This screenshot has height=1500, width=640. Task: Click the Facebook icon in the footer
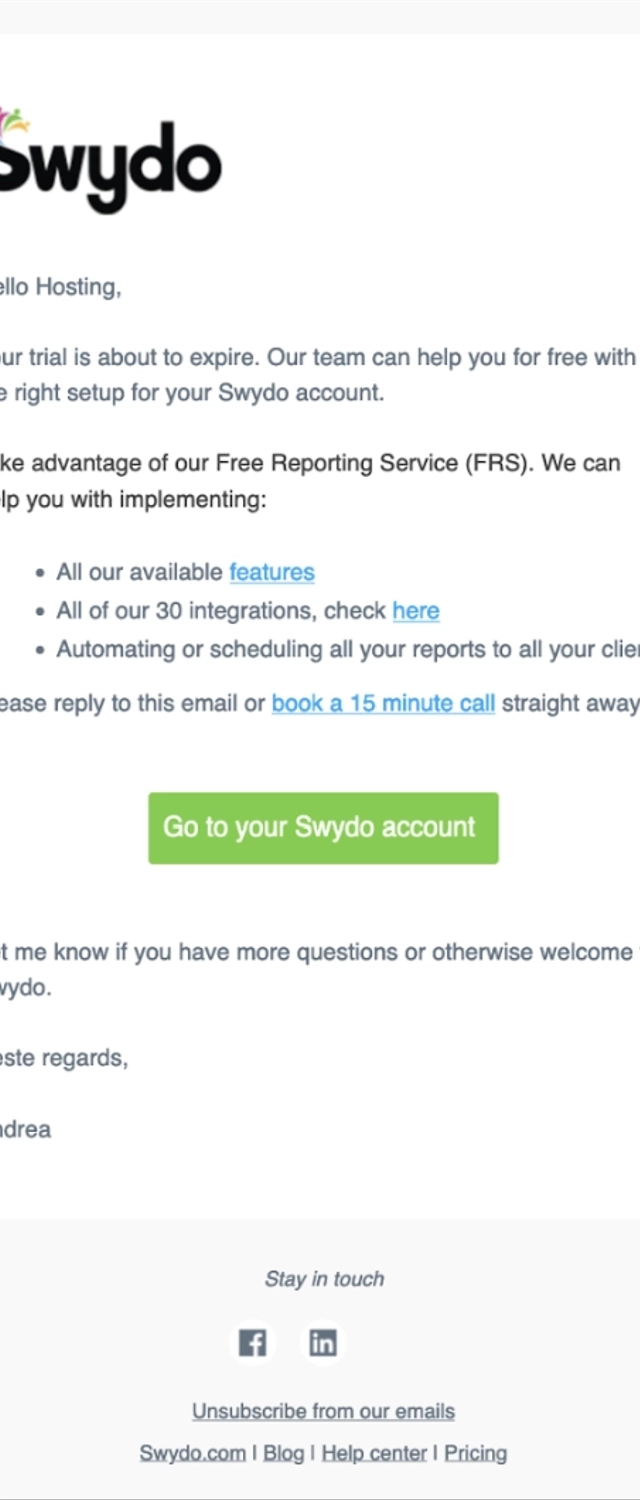point(252,1343)
